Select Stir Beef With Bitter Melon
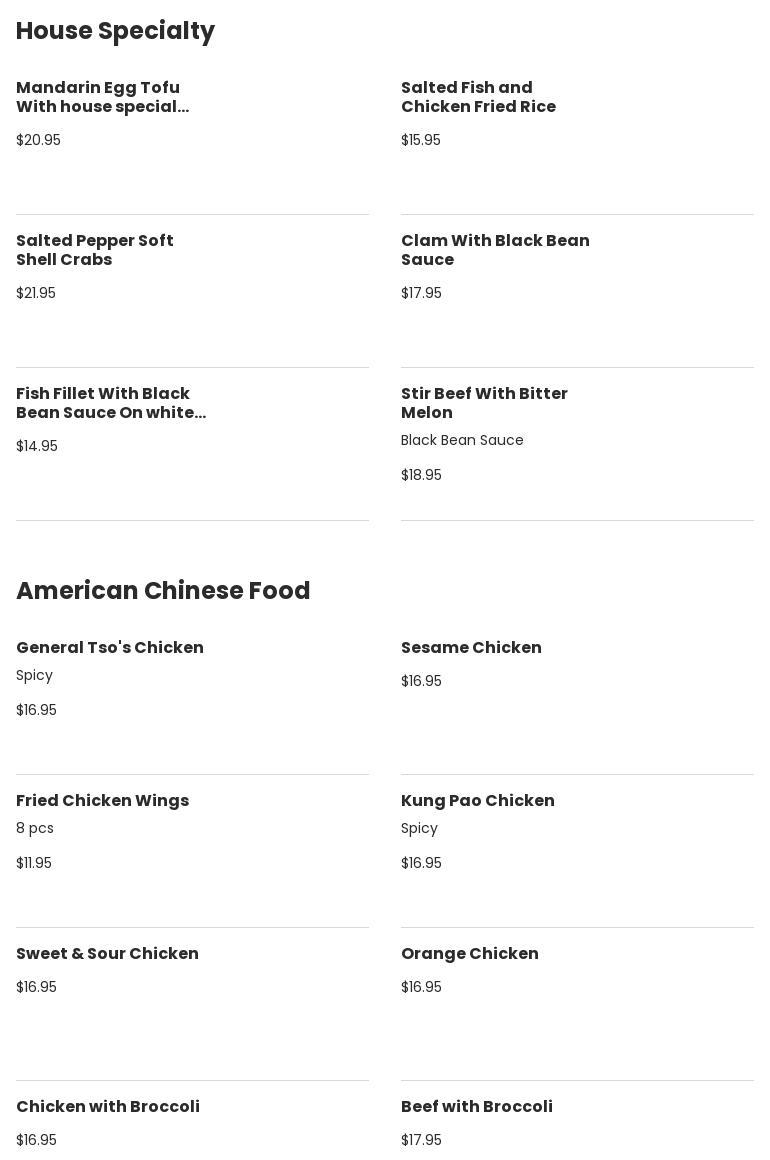Image resolution: width=770 pixels, height=1160 pixels. (484, 403)
